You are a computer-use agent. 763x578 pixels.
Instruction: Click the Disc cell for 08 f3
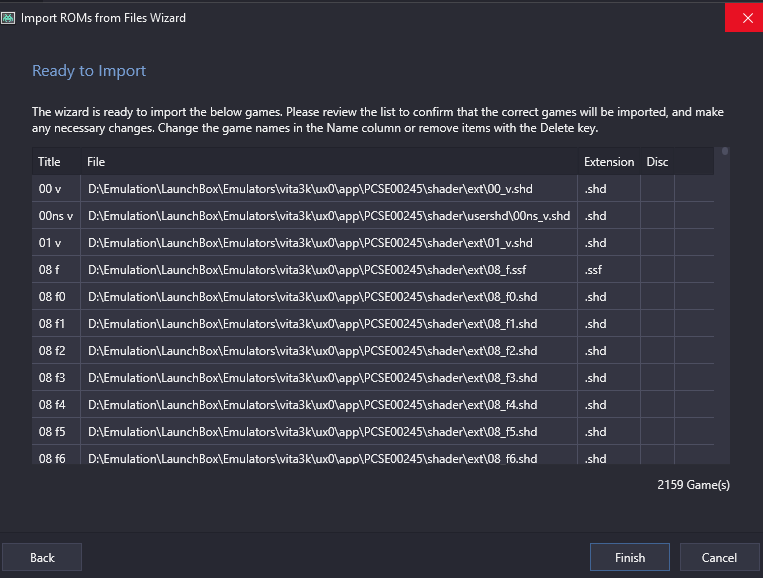[657, 378]
